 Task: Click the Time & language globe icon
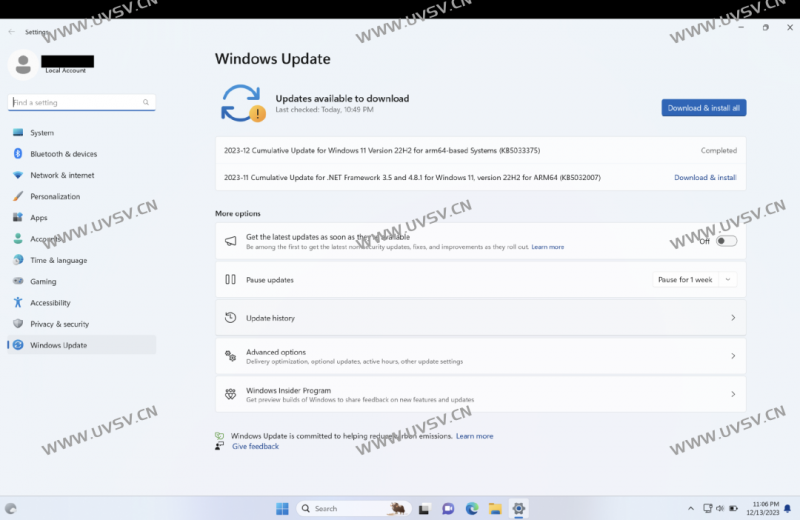18,260
